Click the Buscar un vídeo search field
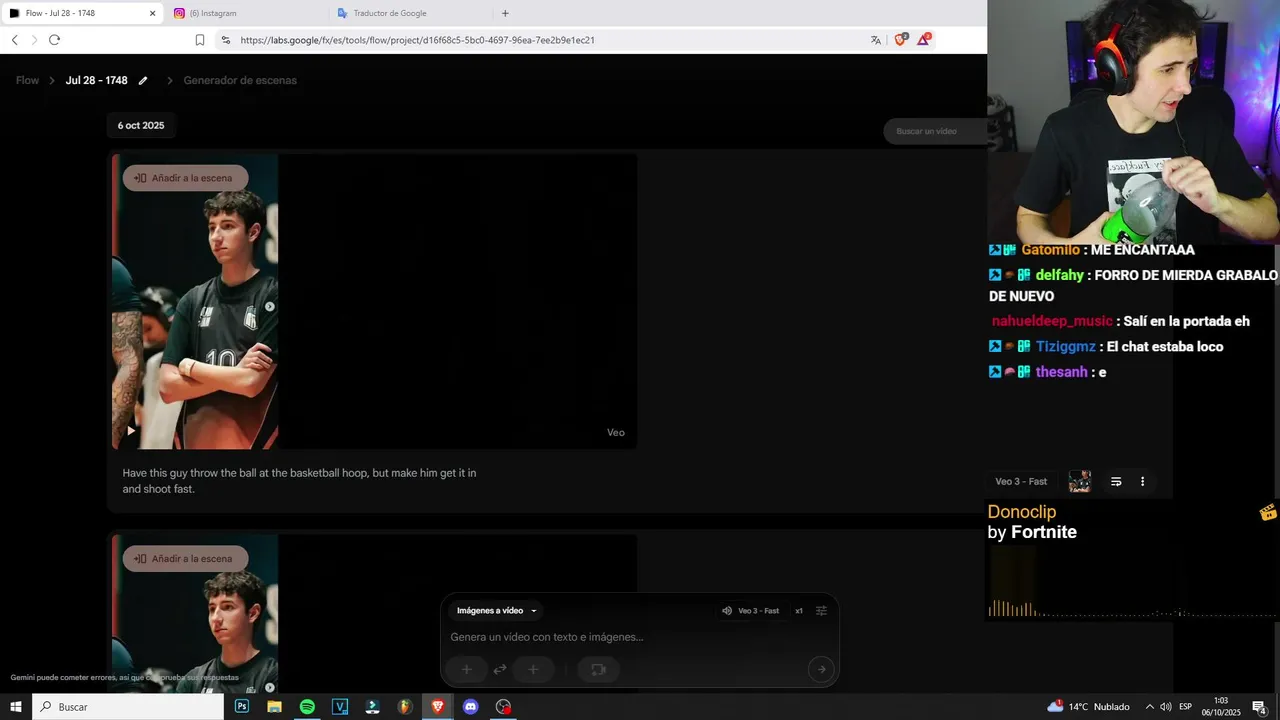1280x720 pixels. (935, 131)
